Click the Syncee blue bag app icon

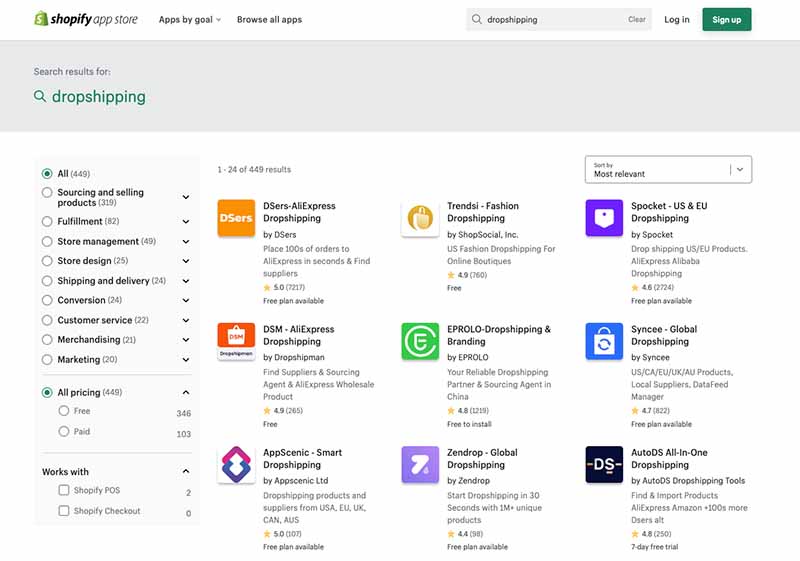(604, 341)
